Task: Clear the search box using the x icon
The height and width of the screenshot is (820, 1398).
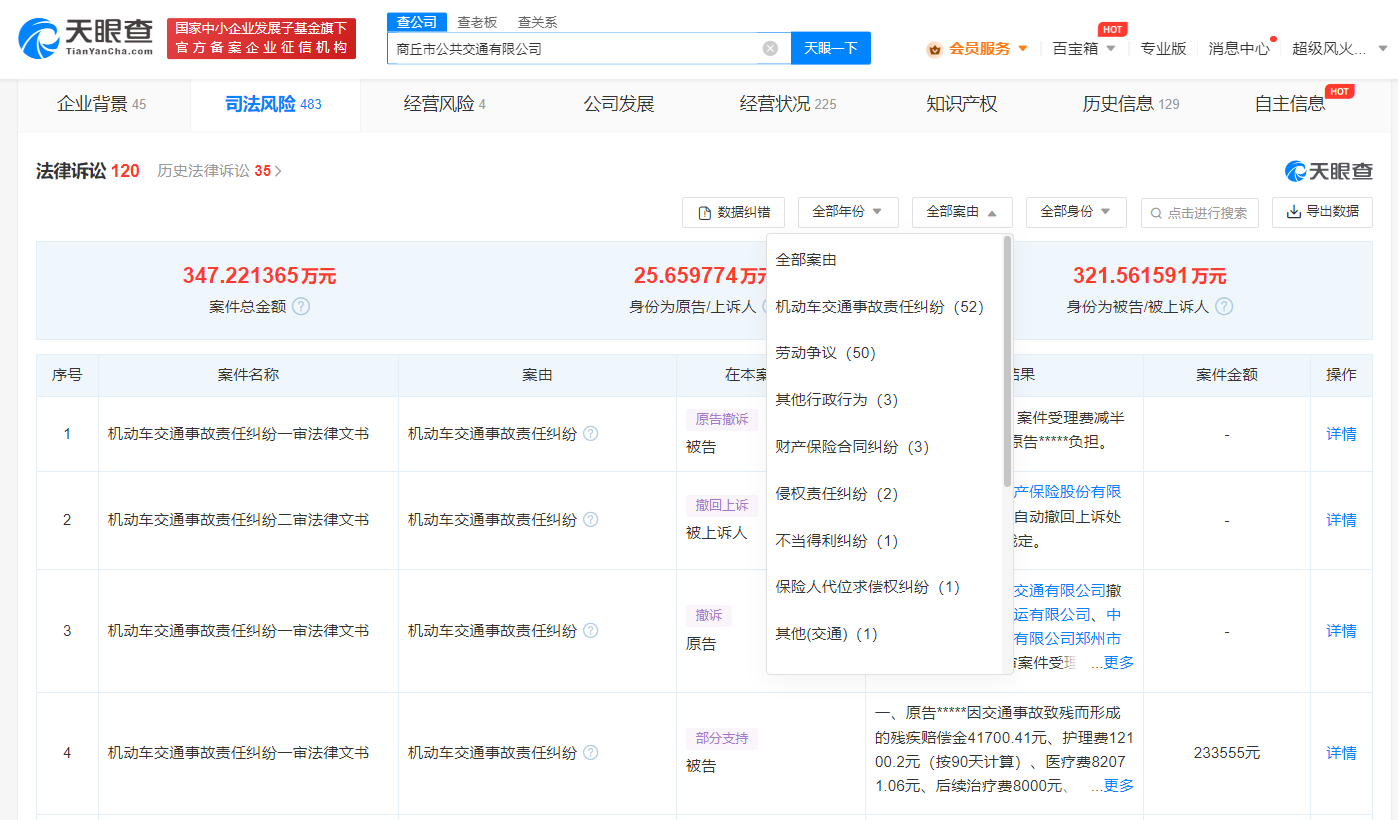Action: coord(769,48)
